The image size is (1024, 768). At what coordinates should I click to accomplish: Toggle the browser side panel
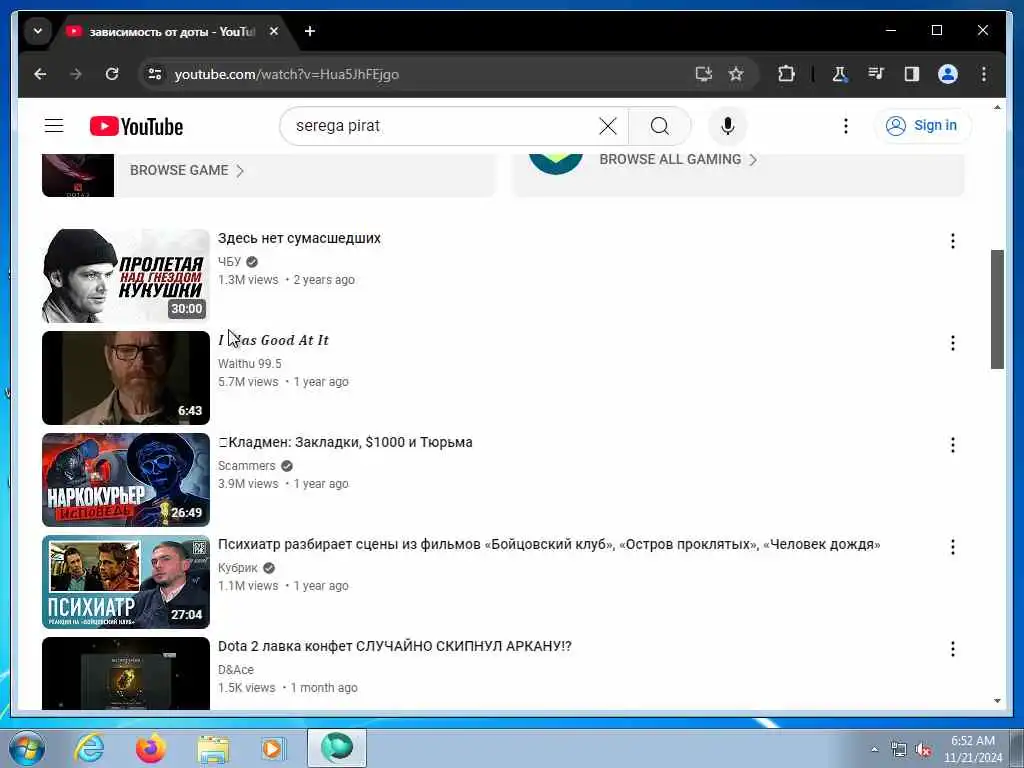pyautogui.click(x=912, y=74)
